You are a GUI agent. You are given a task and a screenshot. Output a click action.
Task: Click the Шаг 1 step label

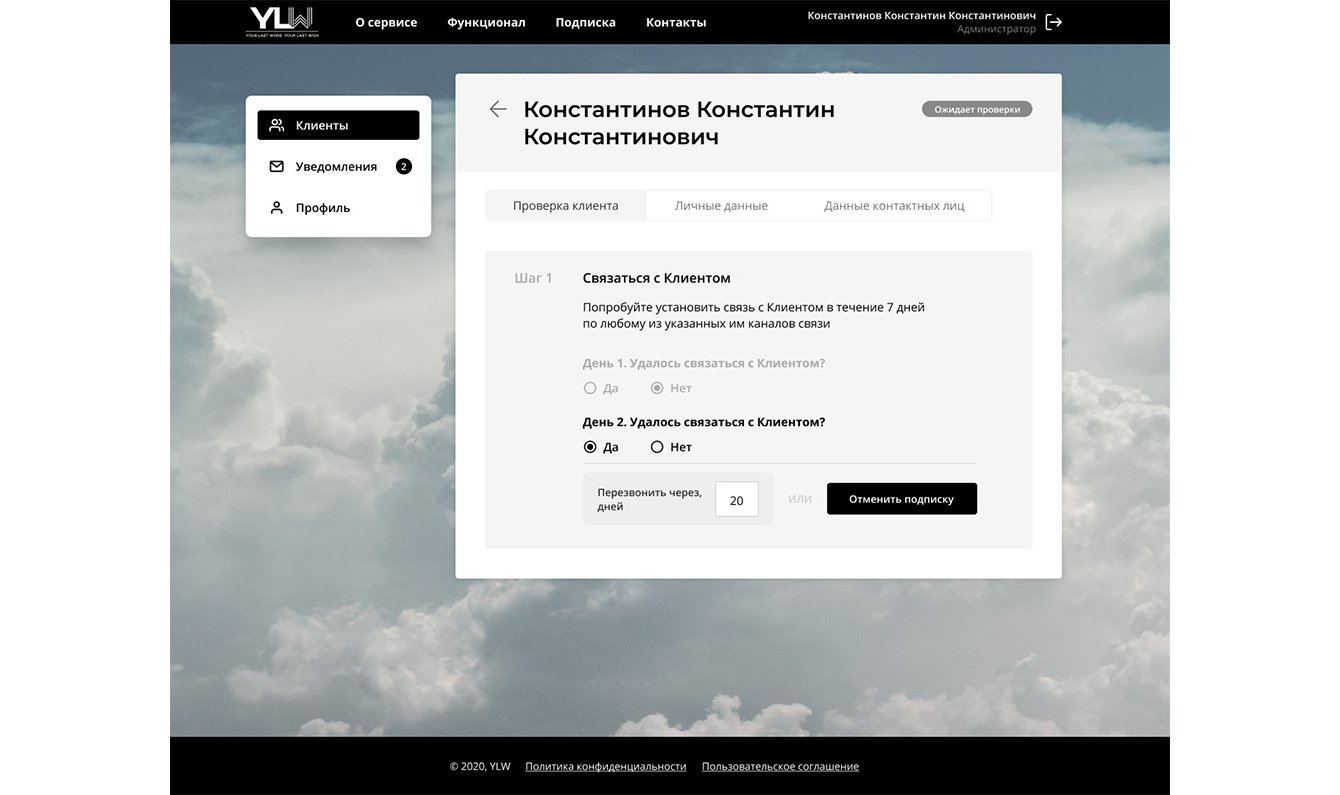[x=533, y=278]
